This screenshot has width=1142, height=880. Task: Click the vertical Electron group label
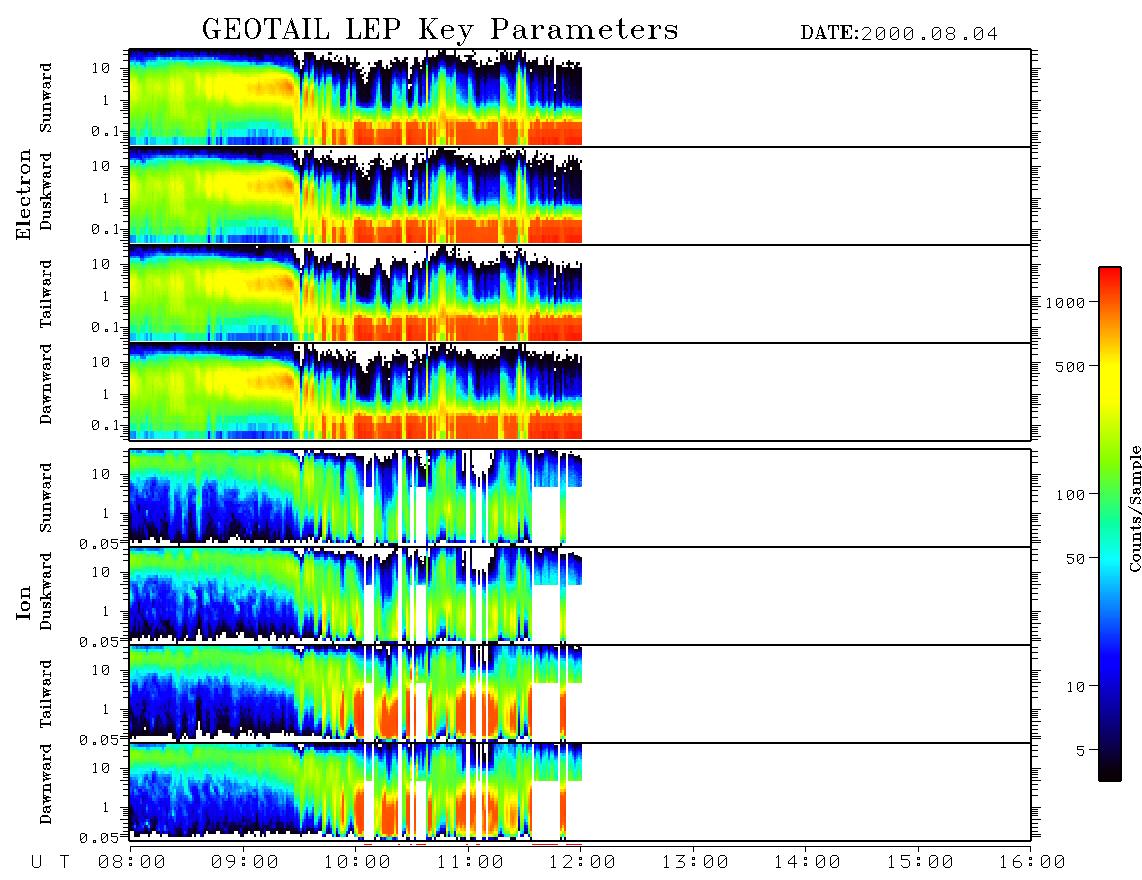point(23,194)
